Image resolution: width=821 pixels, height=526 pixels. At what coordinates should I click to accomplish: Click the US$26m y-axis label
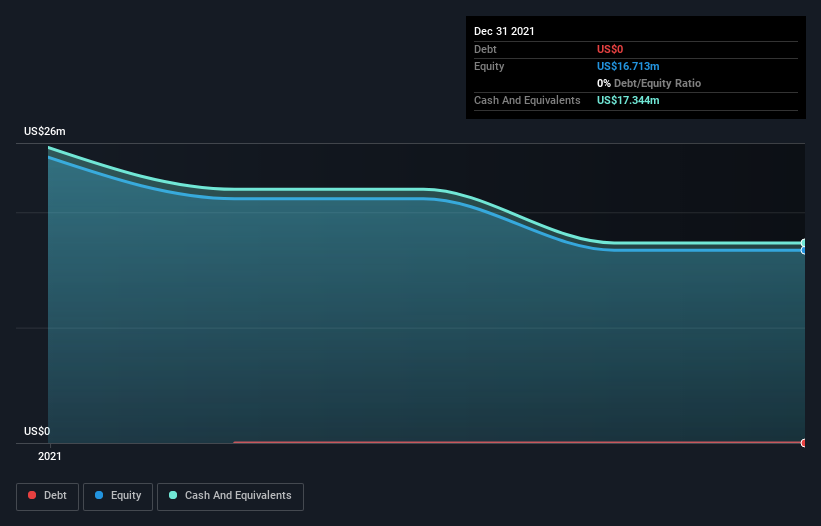[45, 131]
